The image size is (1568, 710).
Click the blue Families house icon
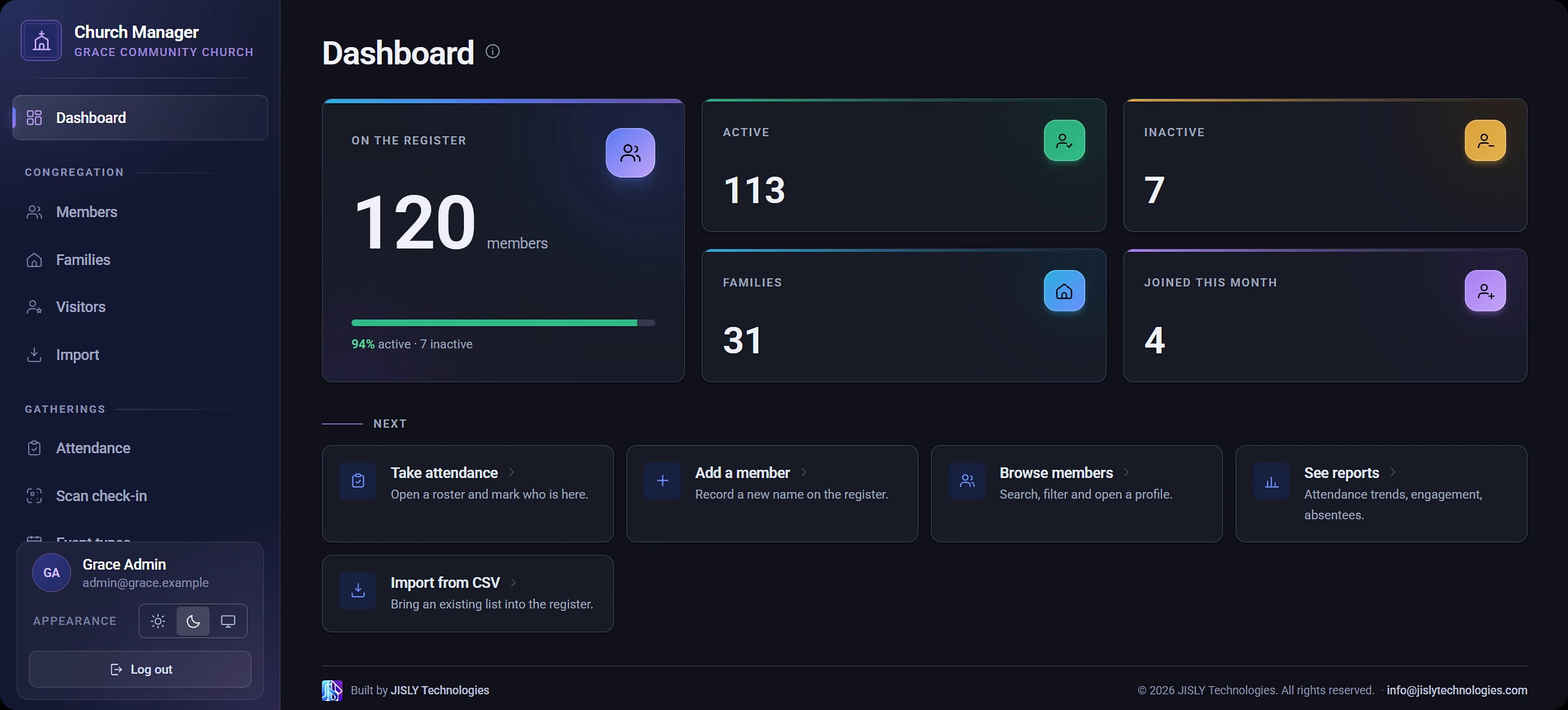coord(1064,291)
